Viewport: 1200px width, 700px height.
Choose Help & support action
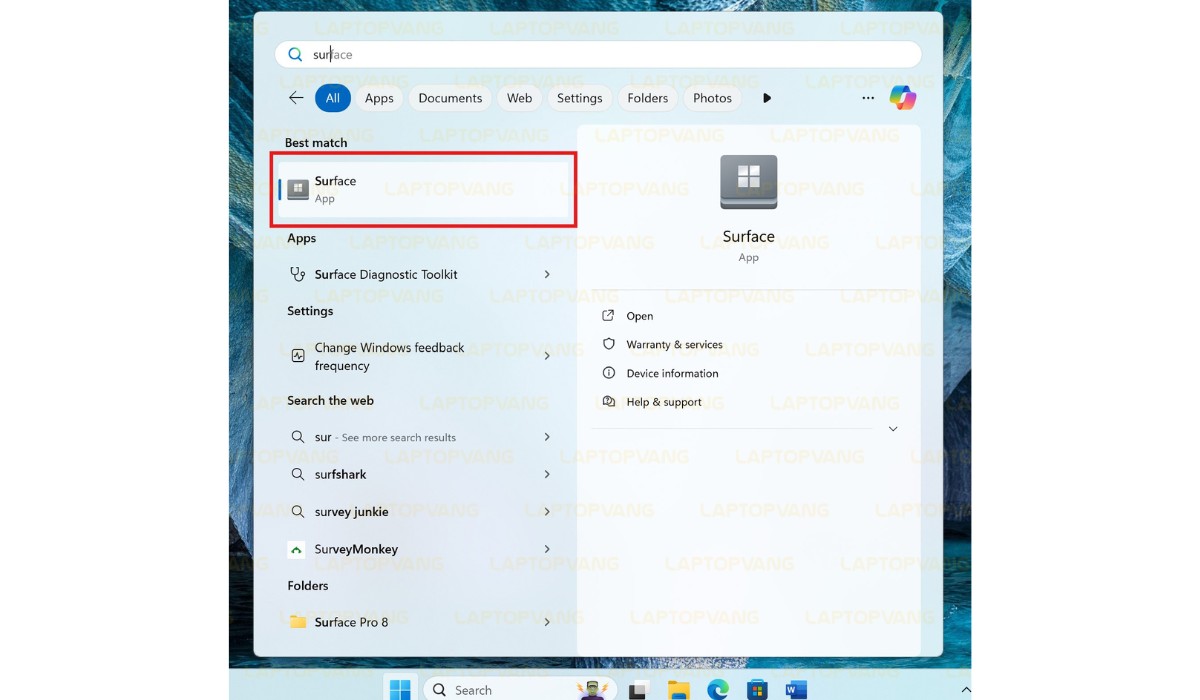664,402
